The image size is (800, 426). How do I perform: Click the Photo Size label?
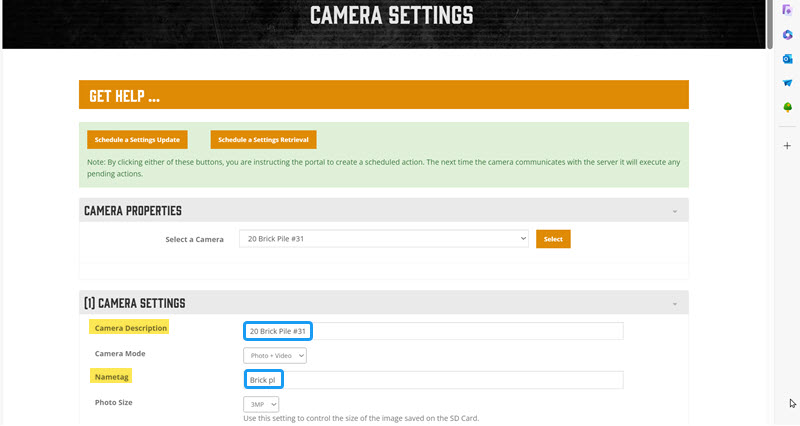(113, 403)
